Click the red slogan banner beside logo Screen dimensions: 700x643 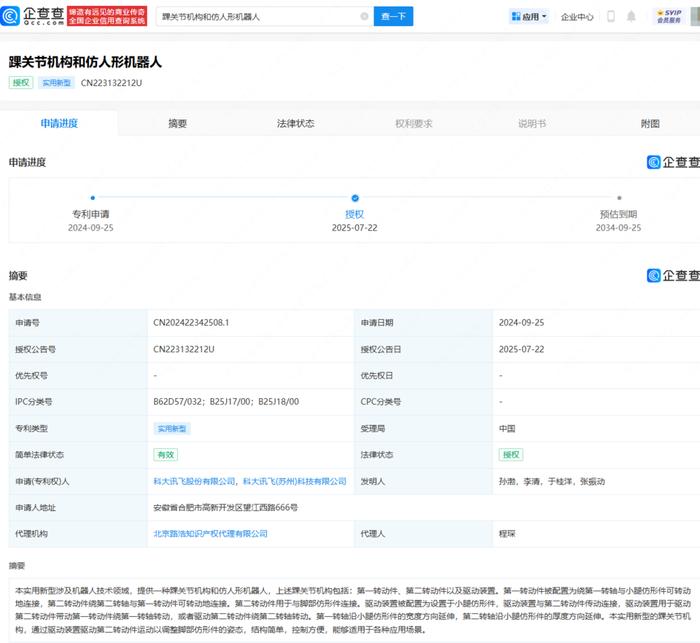[107, 16]
